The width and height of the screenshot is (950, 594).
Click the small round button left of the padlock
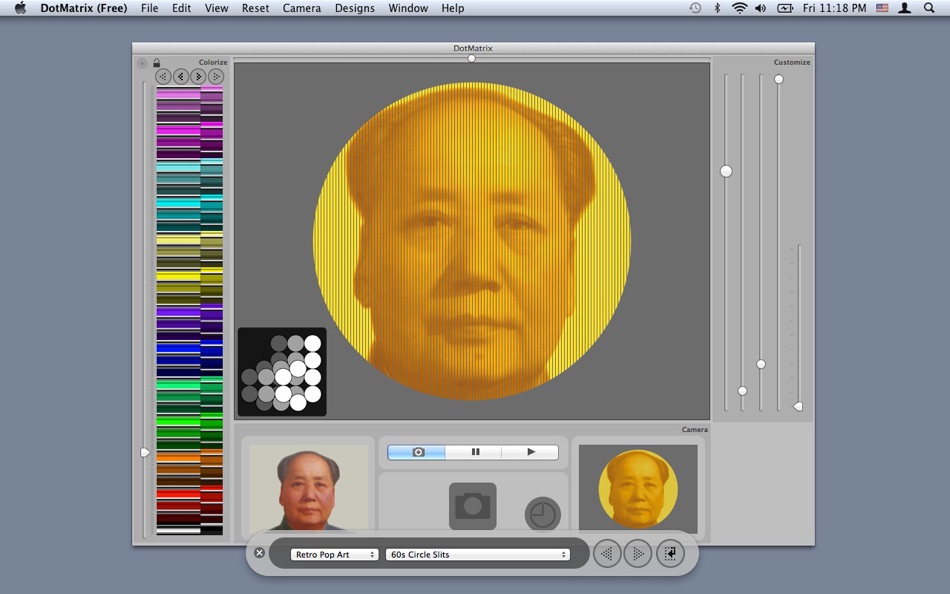click(142, 63)
